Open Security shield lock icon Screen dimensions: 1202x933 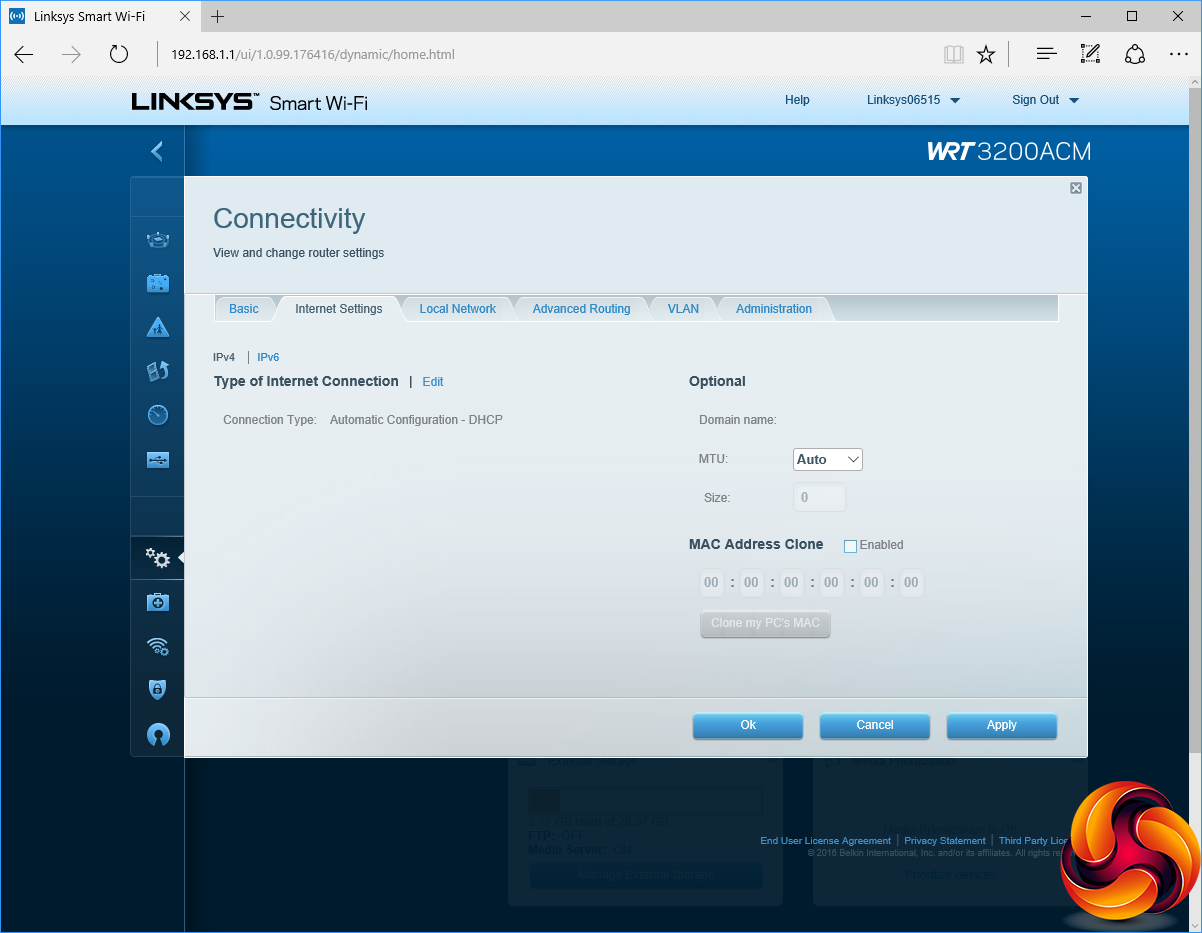(157, 689)
